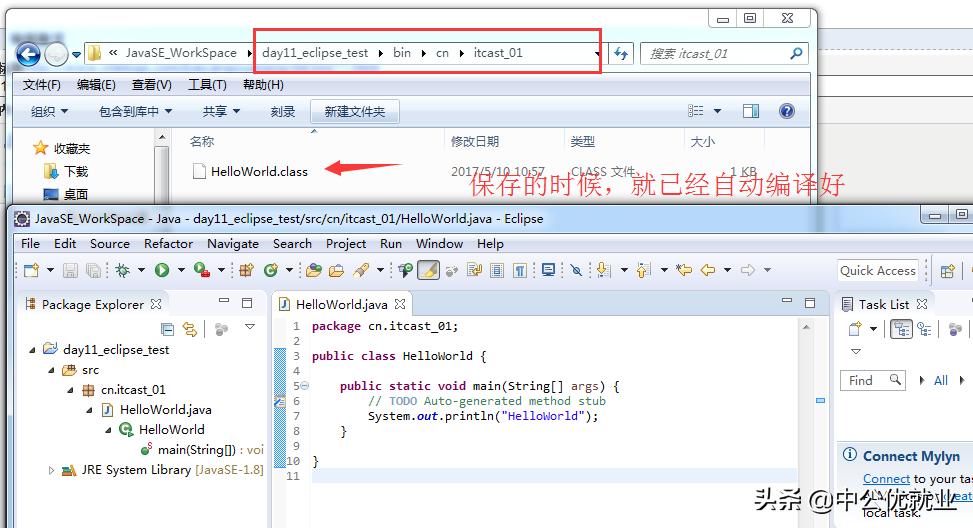This screenshot has width=973, height=528.
Task: Open the Project menu in Eclipse
Action: (x=346, y=244)
